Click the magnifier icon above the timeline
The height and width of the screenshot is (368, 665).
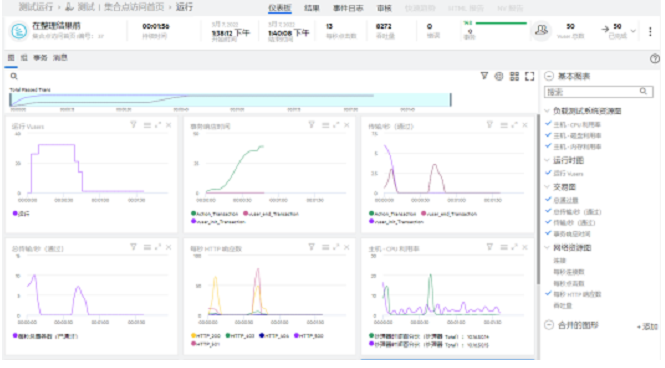[x=14, y=76]
